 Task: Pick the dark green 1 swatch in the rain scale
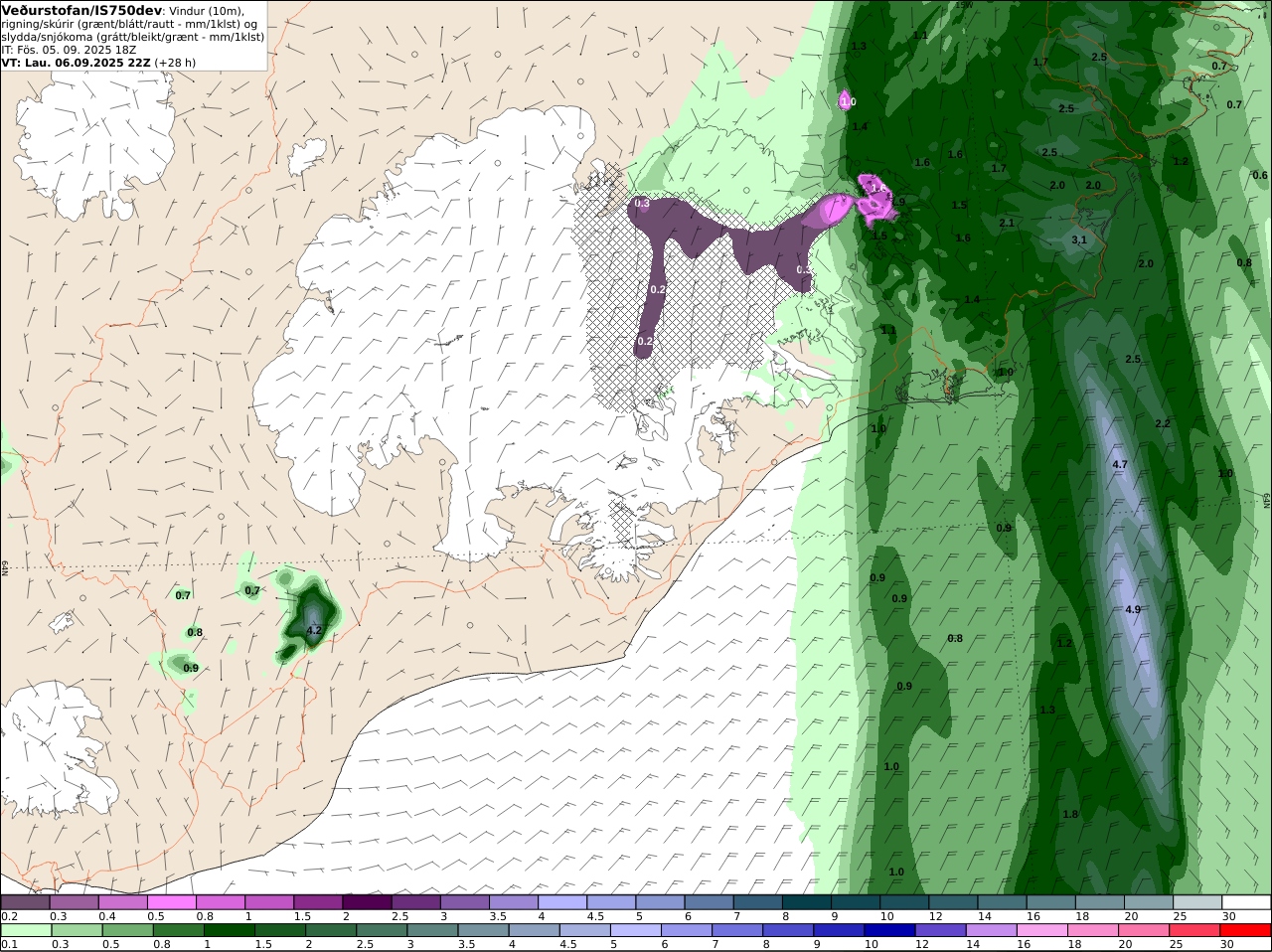[x=229, y=930]
